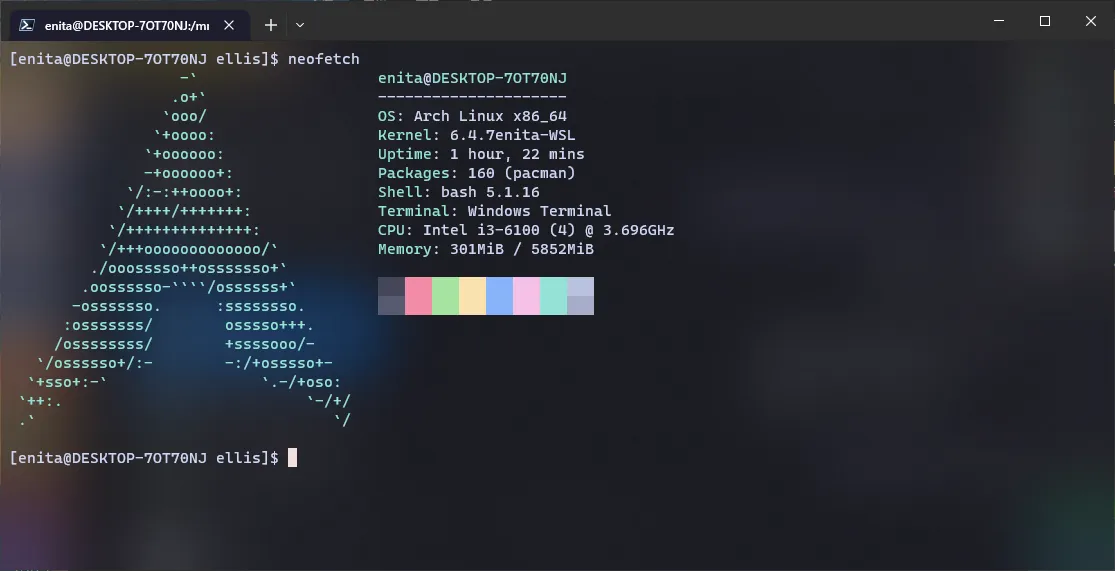Click the bottom '[enita@DESKTOP-7OT70NJ ellis]$' prompt

click(x=144, y=458)
